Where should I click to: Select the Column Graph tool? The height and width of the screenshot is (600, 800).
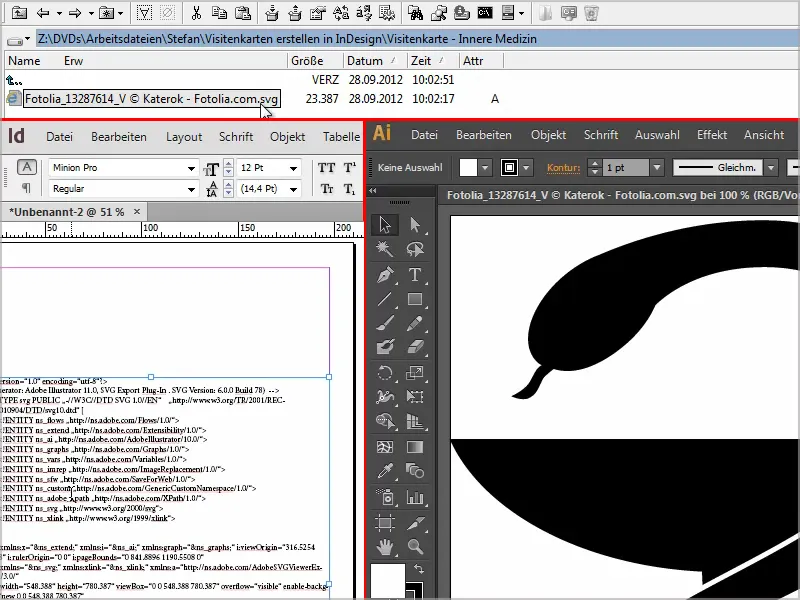tap(415, 496)
